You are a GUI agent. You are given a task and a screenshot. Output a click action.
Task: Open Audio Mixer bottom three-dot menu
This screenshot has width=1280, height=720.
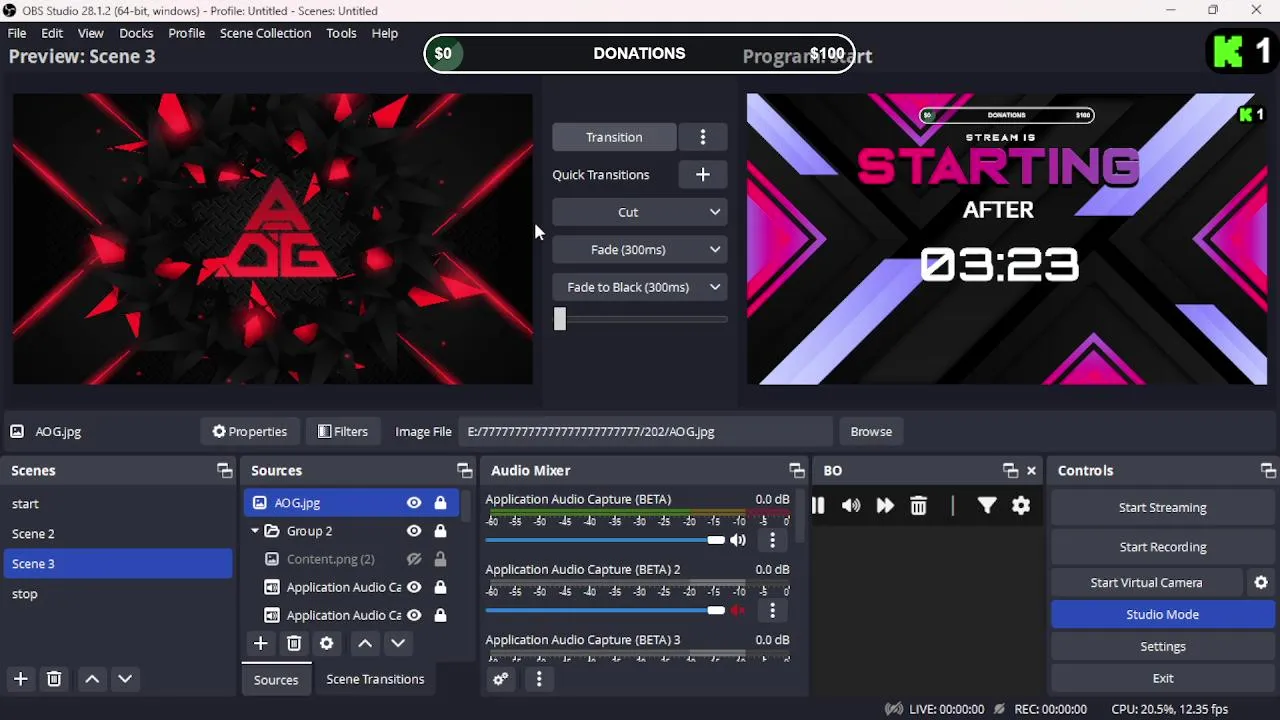click(x=539, y=679)
